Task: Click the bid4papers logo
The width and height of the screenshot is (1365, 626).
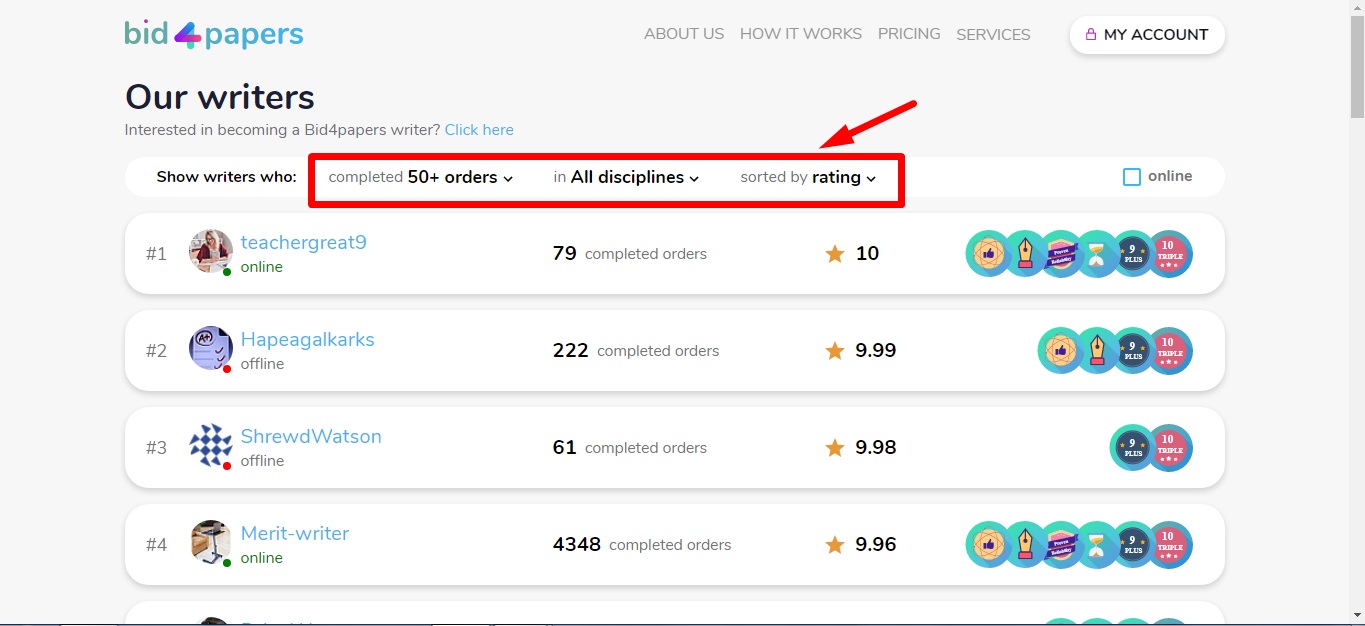Action: (214, 35)
